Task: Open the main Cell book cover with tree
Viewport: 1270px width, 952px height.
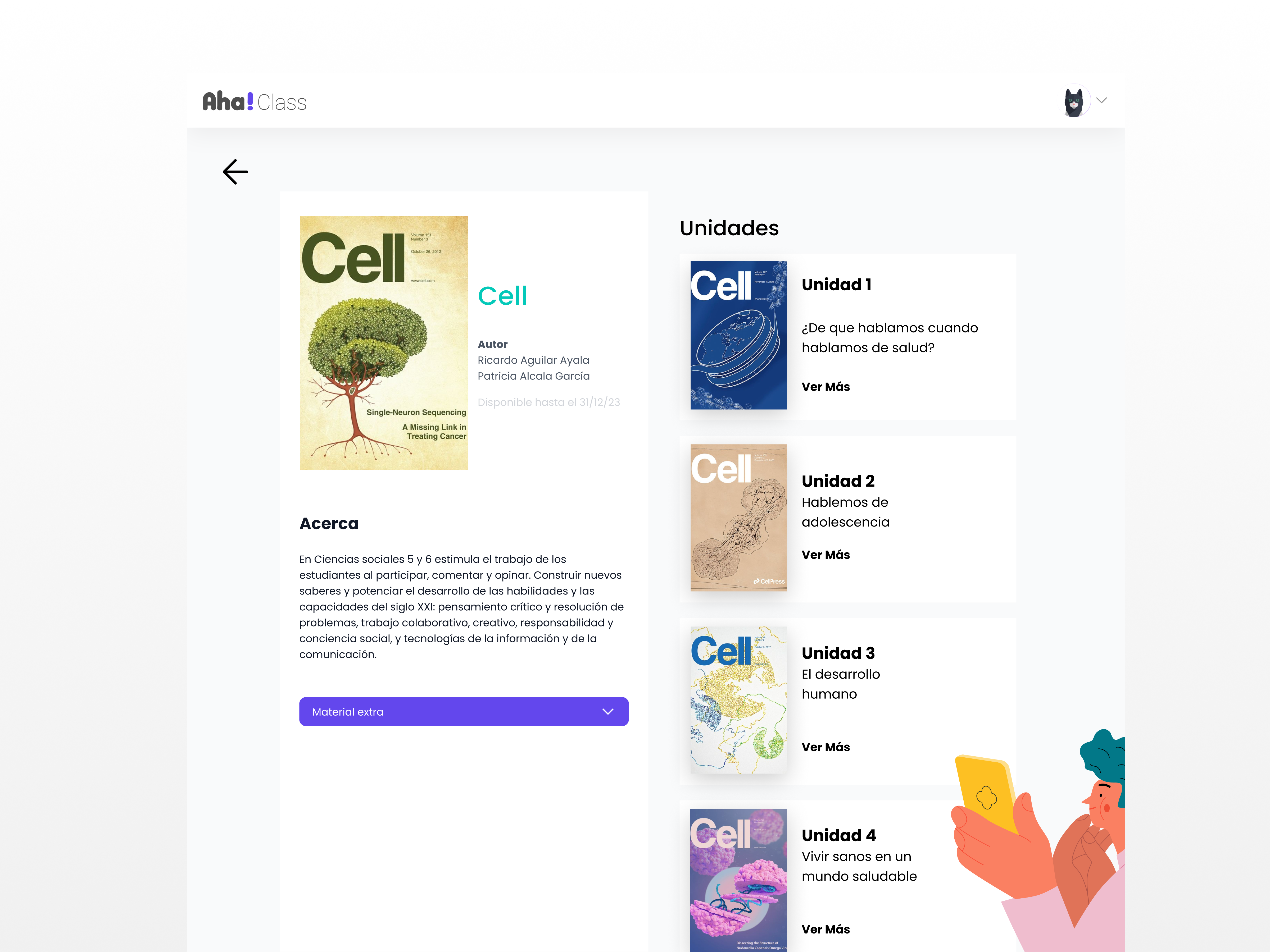Action: (x=384, y=343)
